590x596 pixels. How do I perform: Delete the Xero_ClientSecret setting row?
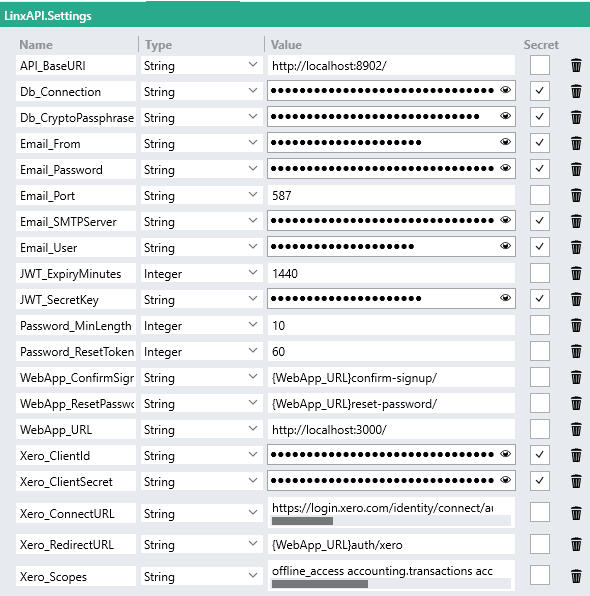[x=576, y=481]
